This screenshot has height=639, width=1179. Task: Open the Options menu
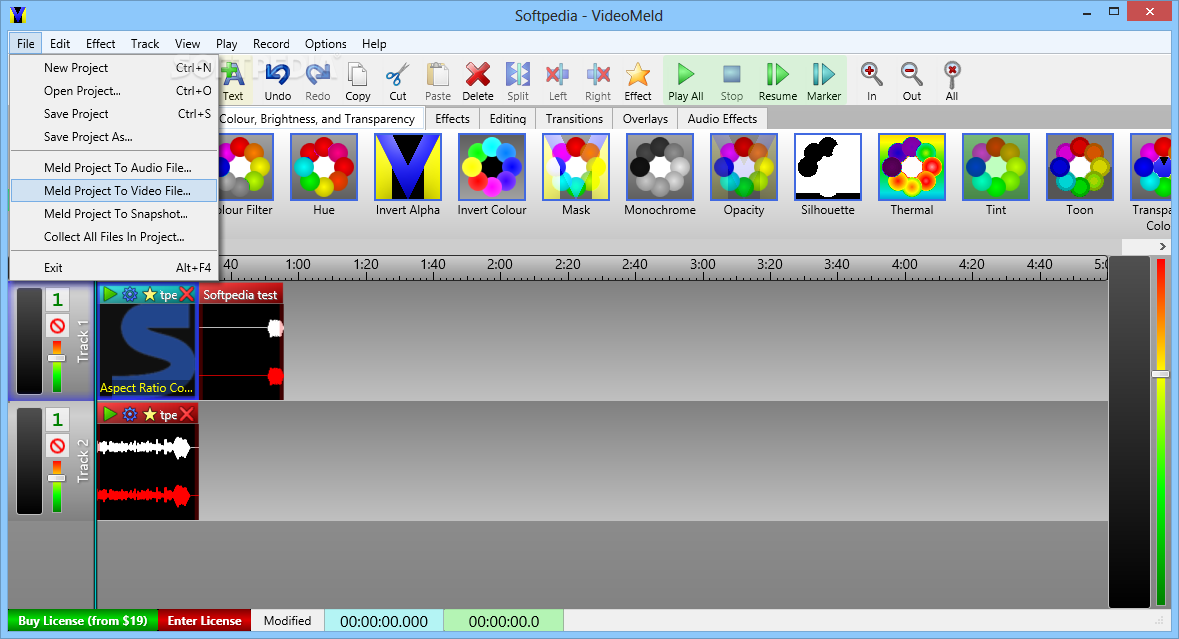coord(326,44)
